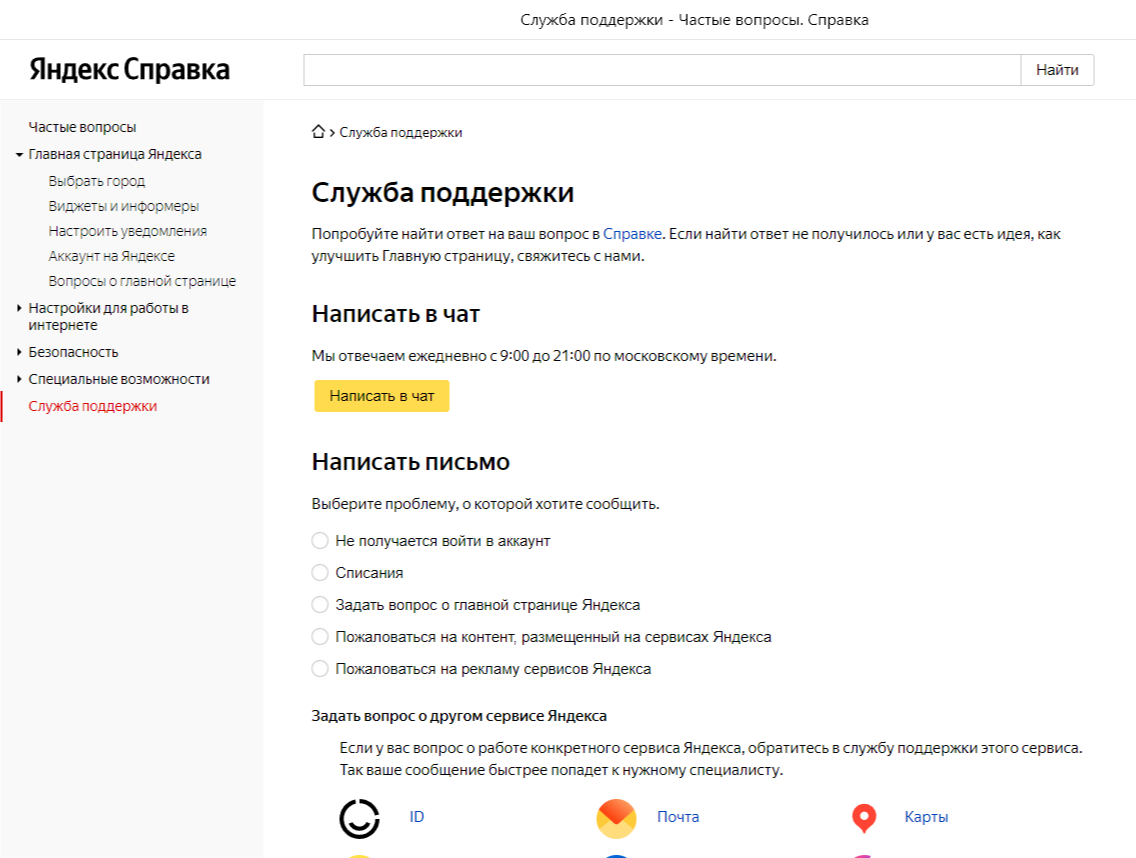Image resolution: width=1136 pixels, height=858 pixels.
Task: Open 'Частые вопросы' in sidebar
Action: click(82, 127)
